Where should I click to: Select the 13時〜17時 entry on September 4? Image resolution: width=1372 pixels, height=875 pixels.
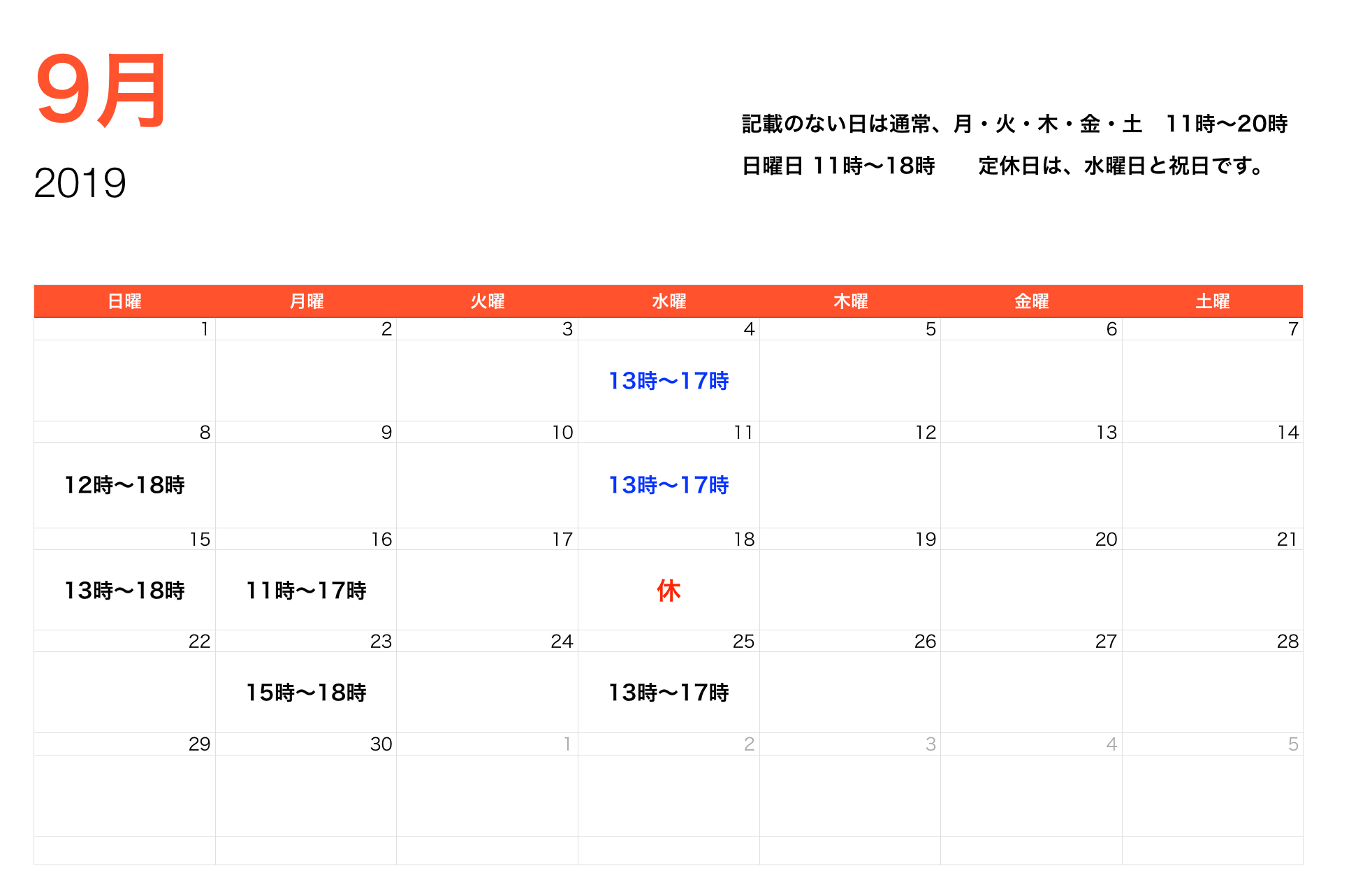669,381
